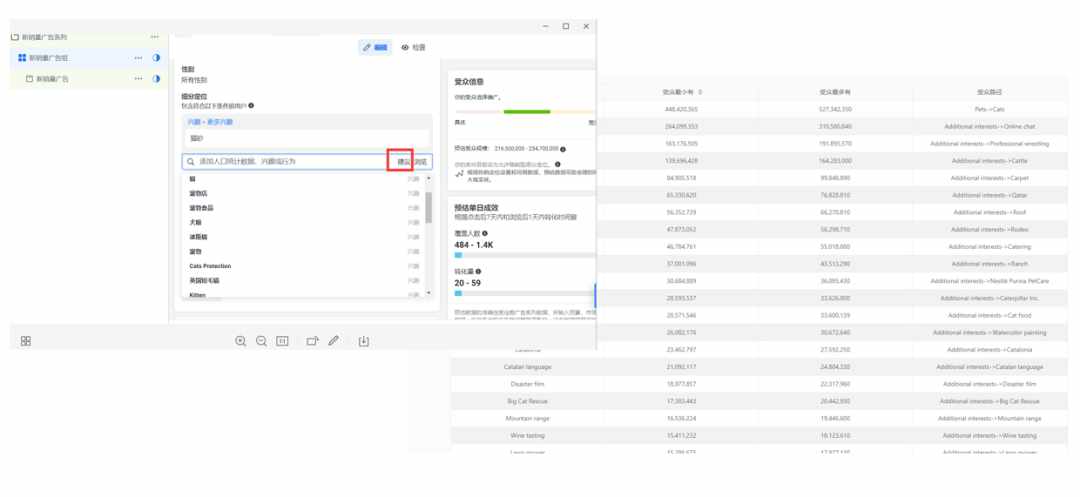
Task: Click the 484 - 1.4K reach value
Action: (473, 245)
